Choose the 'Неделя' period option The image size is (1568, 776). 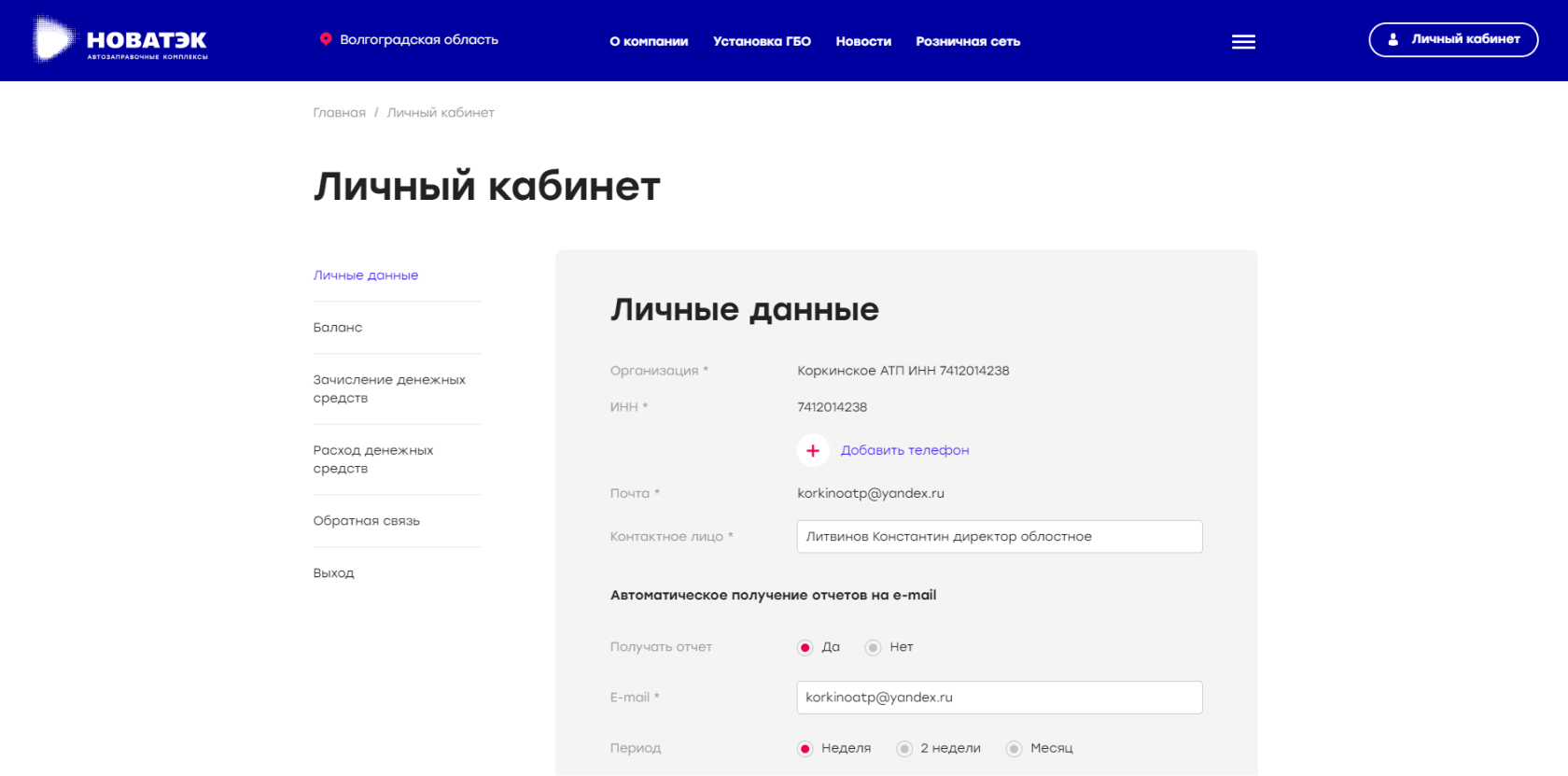[x=805, y=748]
